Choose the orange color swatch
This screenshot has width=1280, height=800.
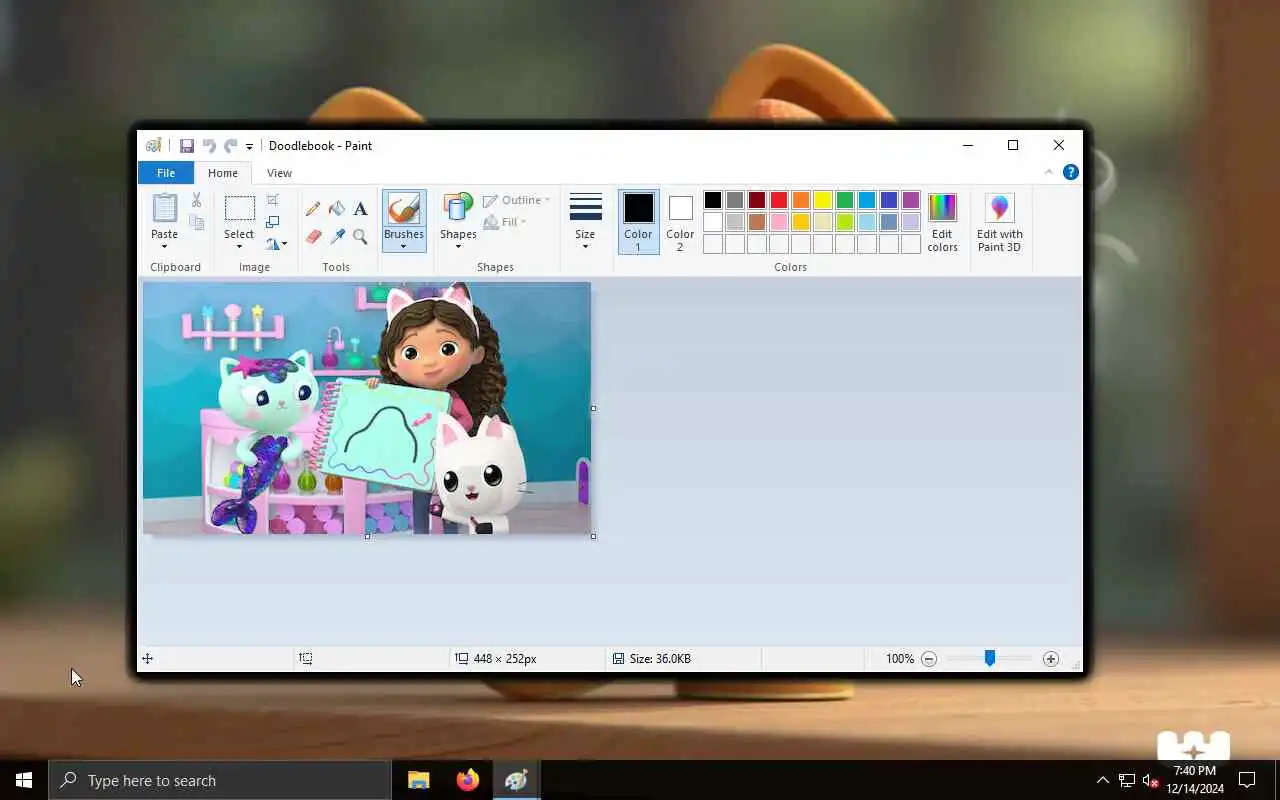pos(801,200)
